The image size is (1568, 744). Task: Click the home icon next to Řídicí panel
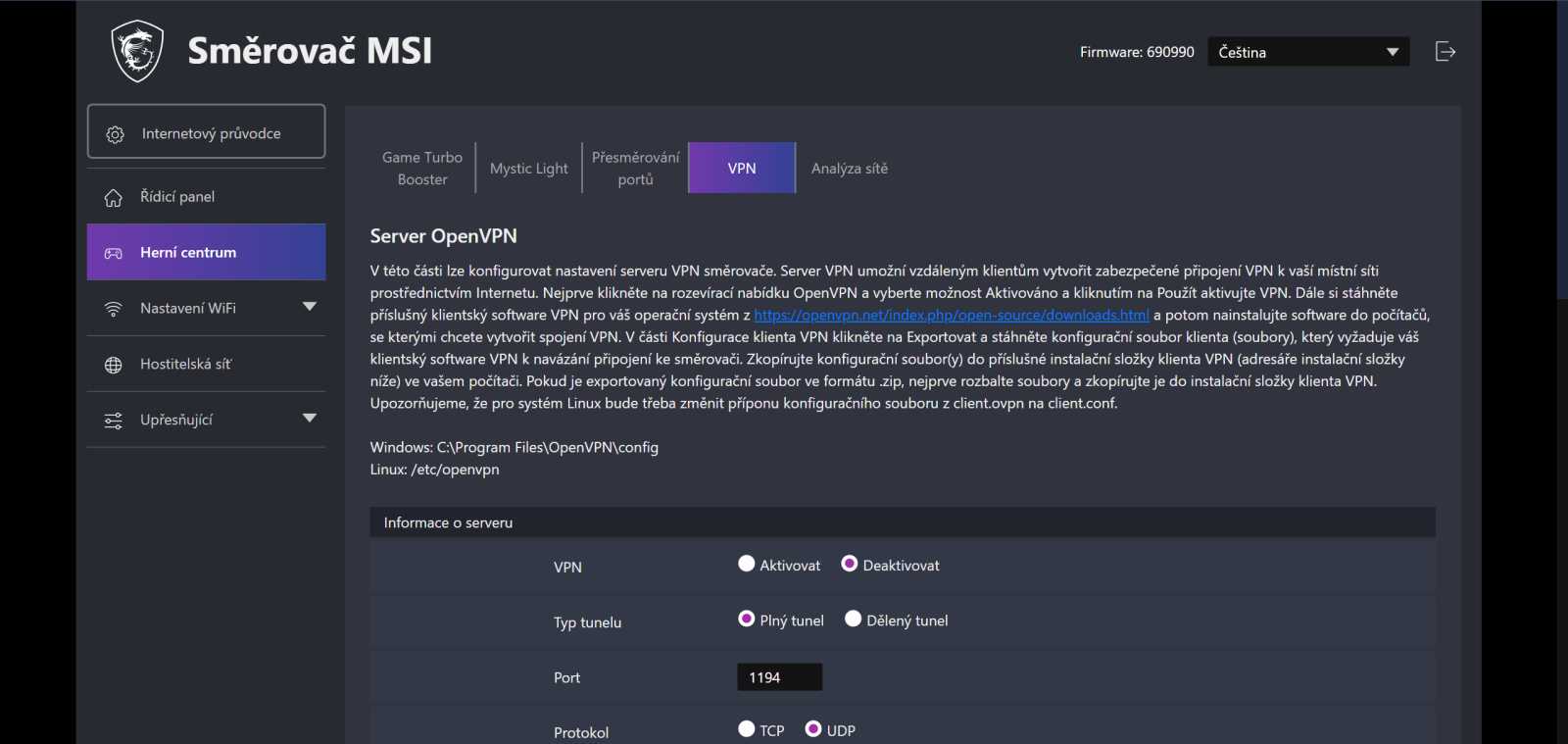(x=114, y=198)
